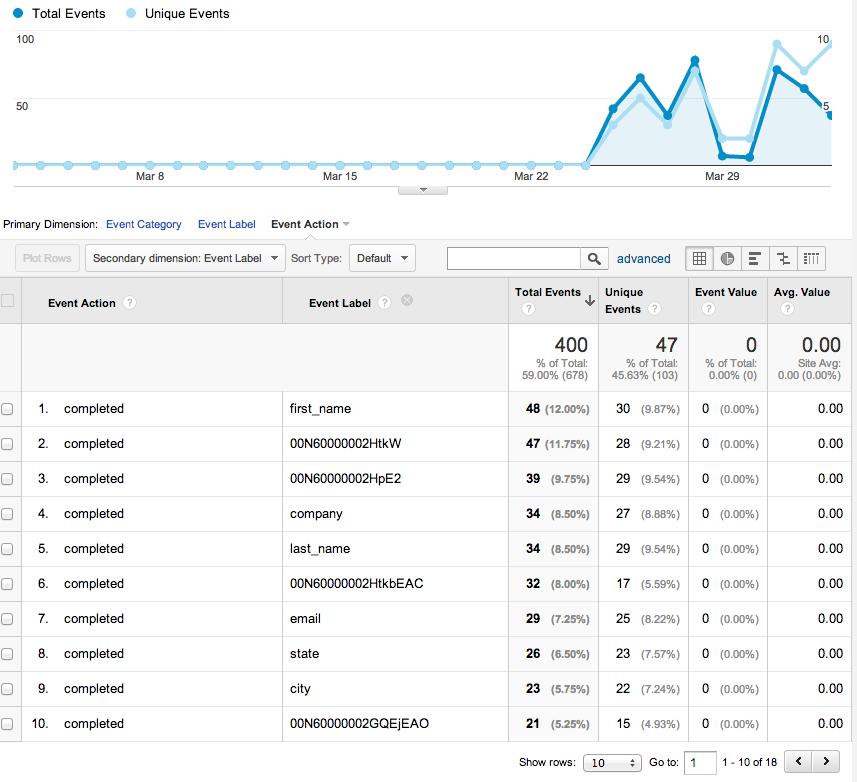The image size is (857, 782).
Task: Open help for Event Label column
Action: coord(384,303)
